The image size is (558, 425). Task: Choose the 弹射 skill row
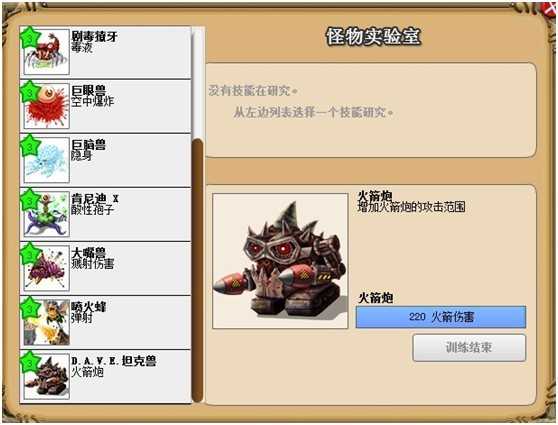[106, 322]
